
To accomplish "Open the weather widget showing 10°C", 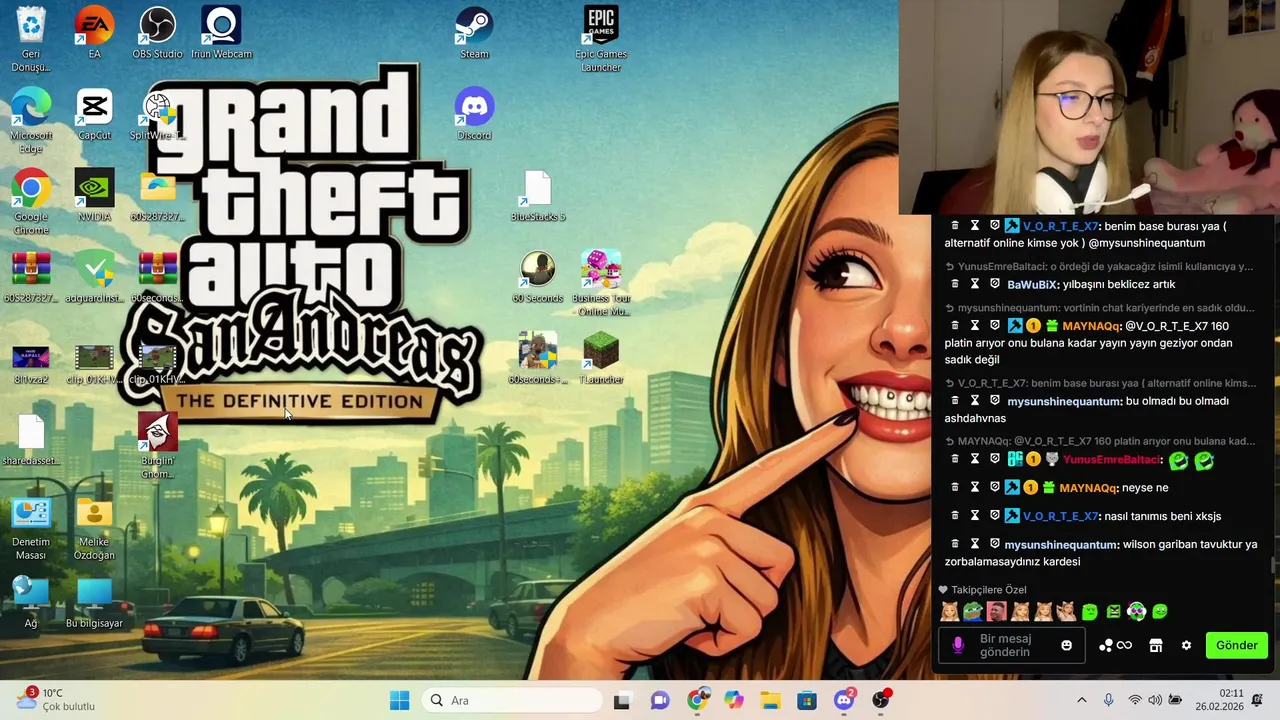I will point(57,699).
